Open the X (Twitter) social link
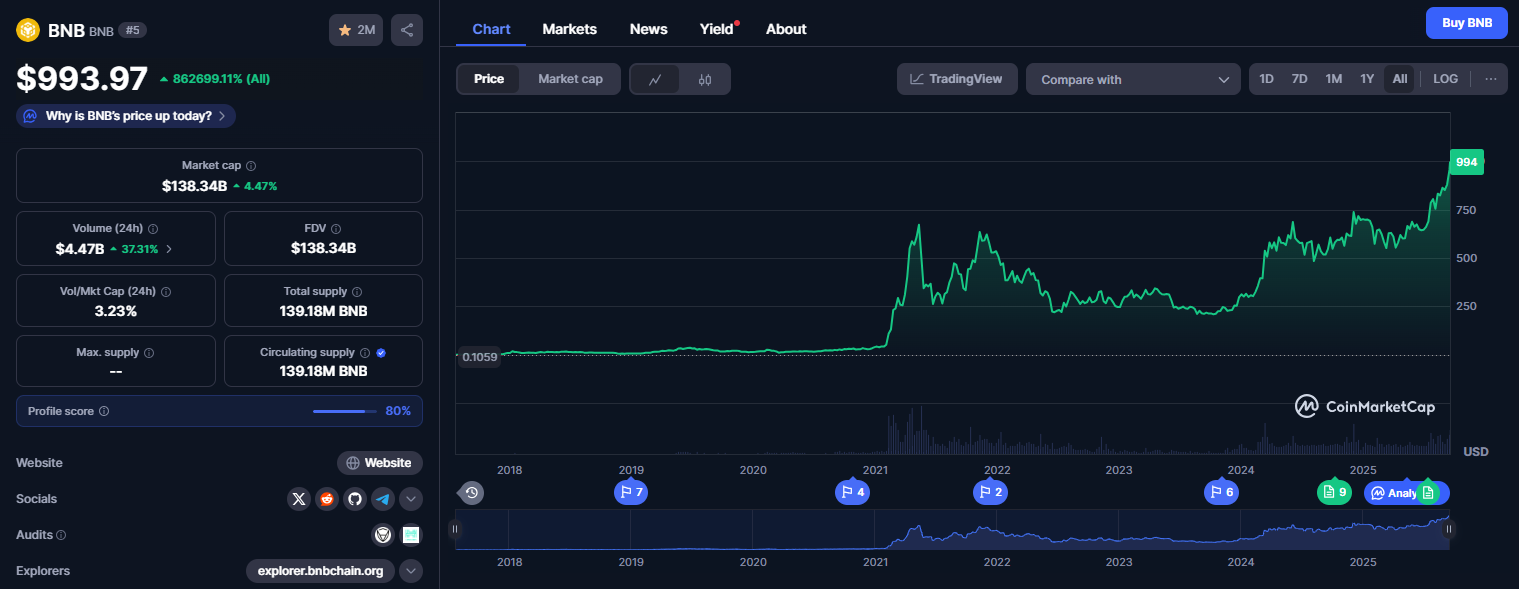Screen dimensions: 1519x589 point(298,499)
